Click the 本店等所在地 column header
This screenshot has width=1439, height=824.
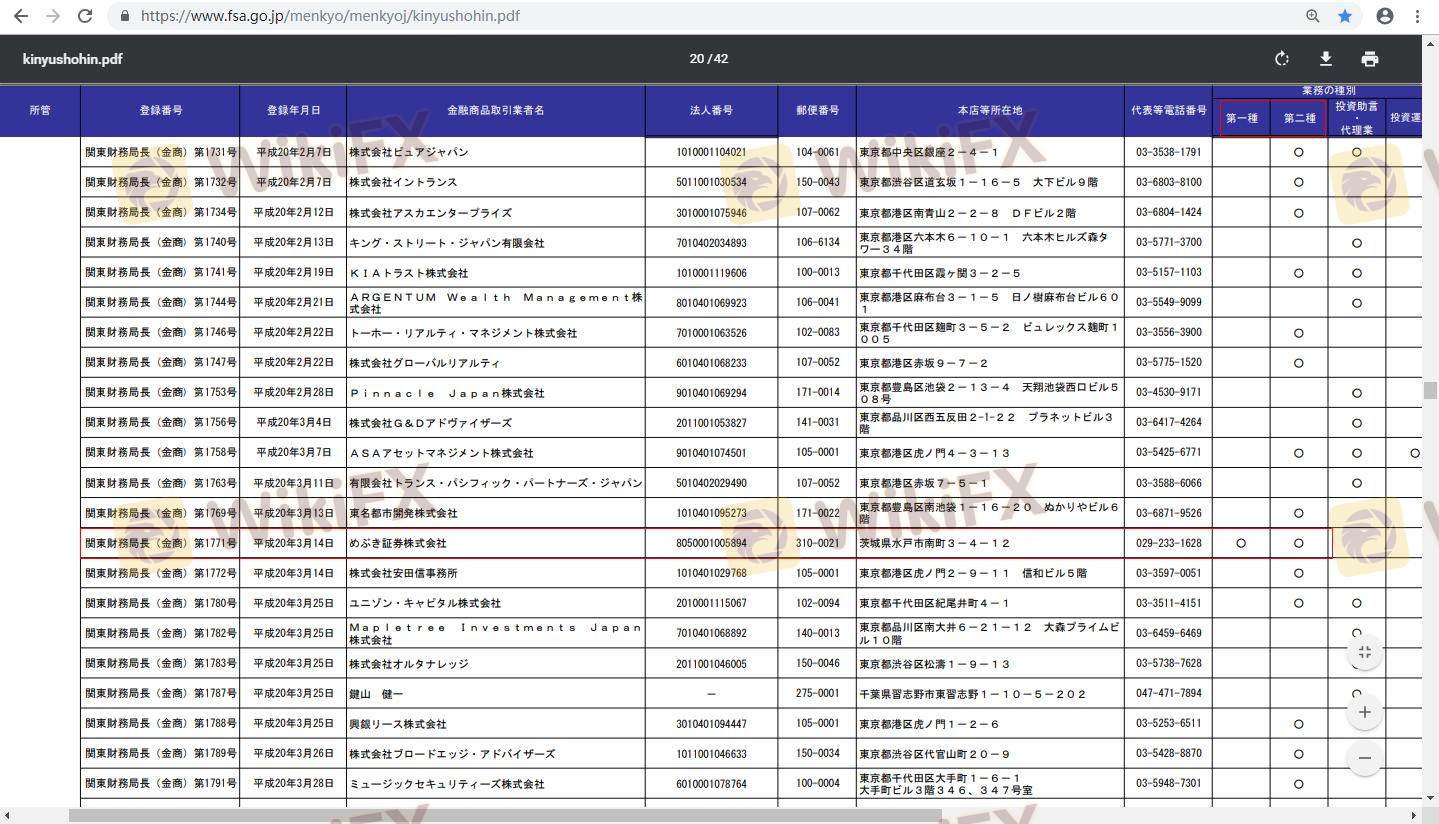(990, 110)
